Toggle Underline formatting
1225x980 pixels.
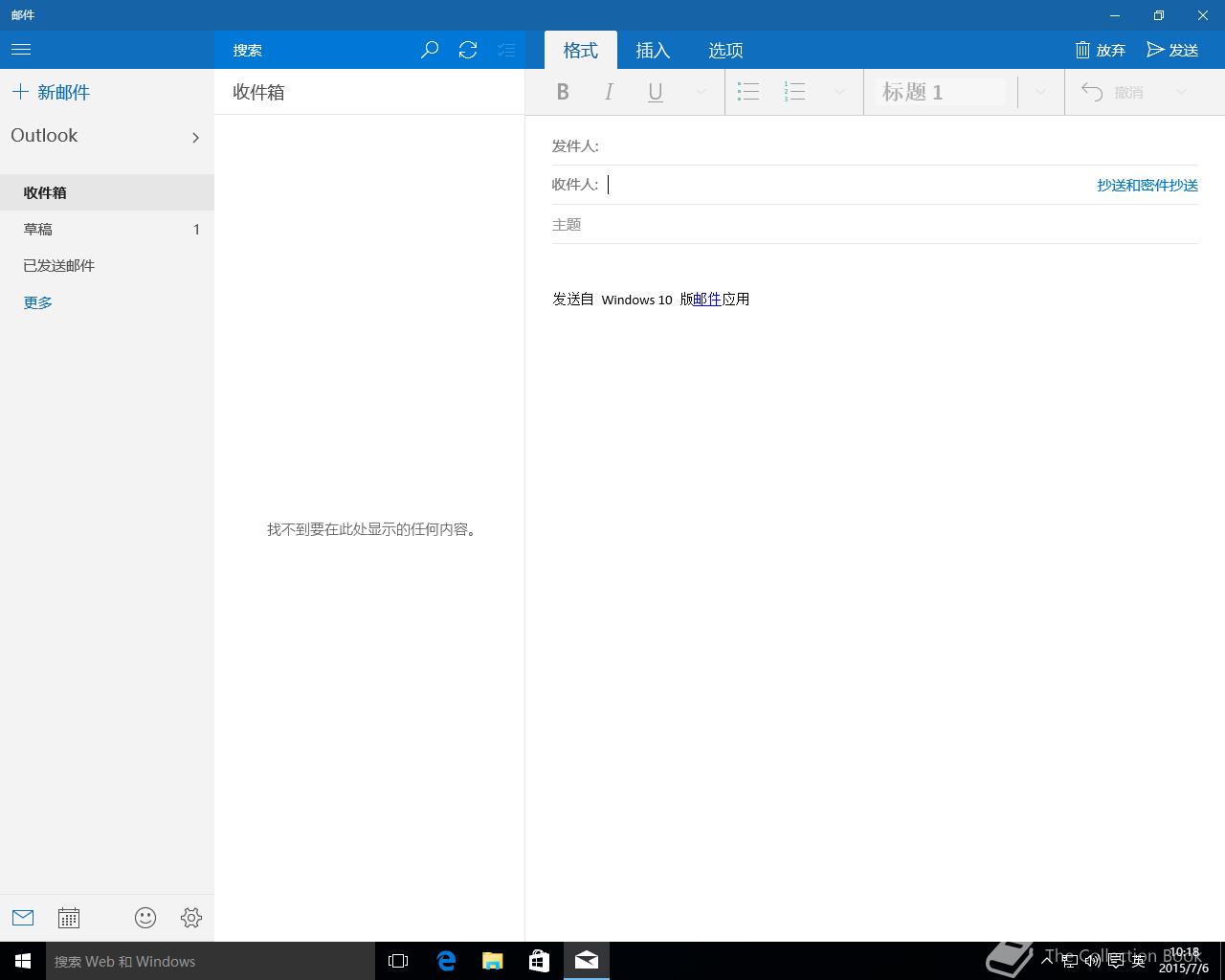tap(656, 92)
